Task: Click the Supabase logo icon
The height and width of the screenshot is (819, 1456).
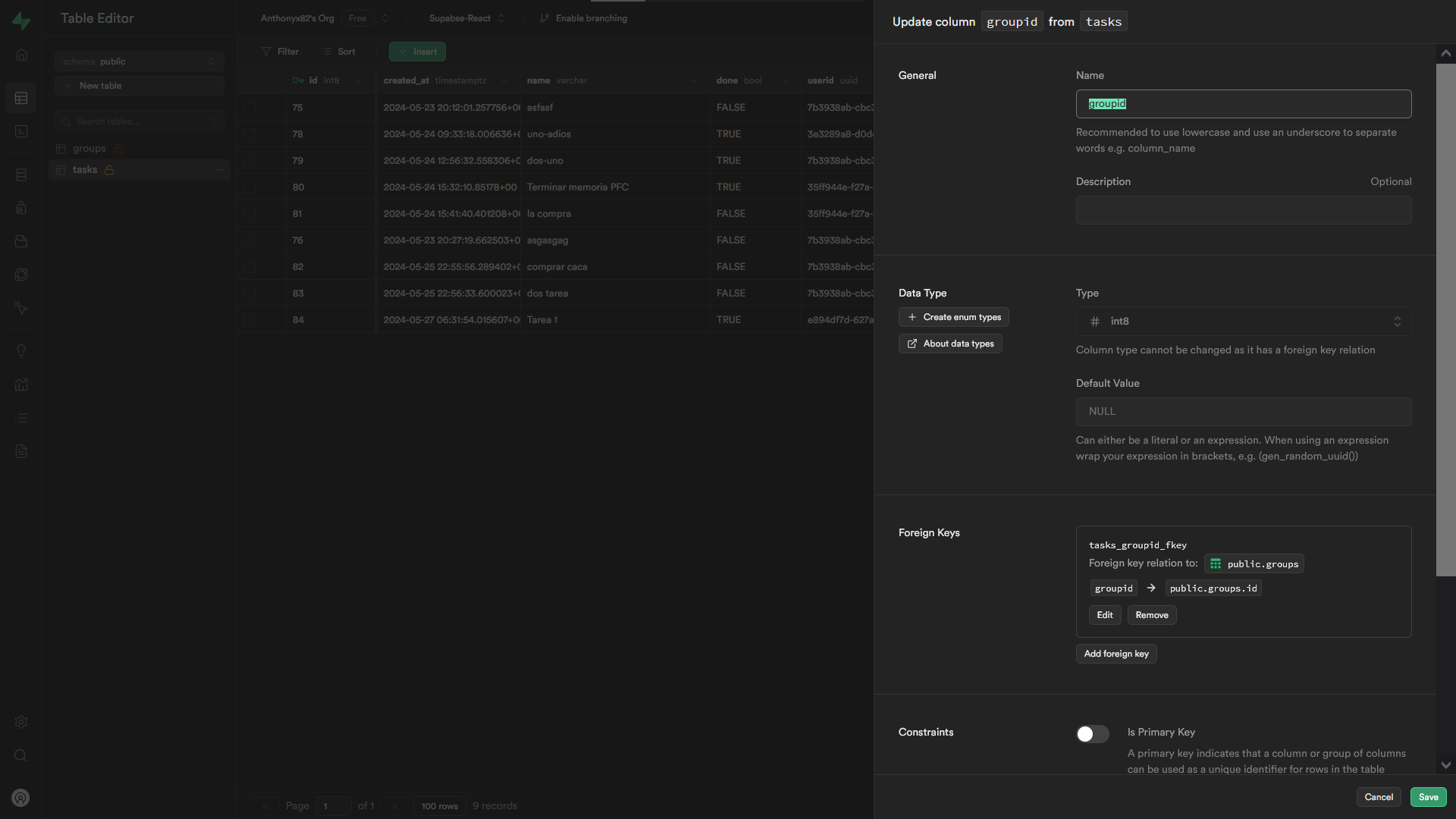Action: click(x=21, y=21)
